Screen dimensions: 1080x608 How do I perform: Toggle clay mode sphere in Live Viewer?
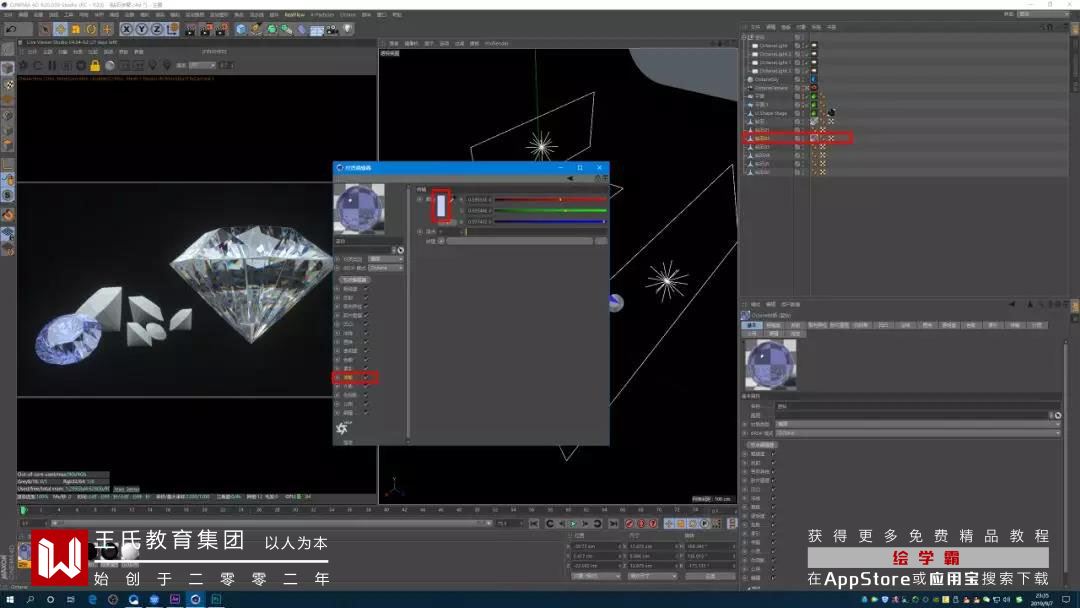pos(110,65)
